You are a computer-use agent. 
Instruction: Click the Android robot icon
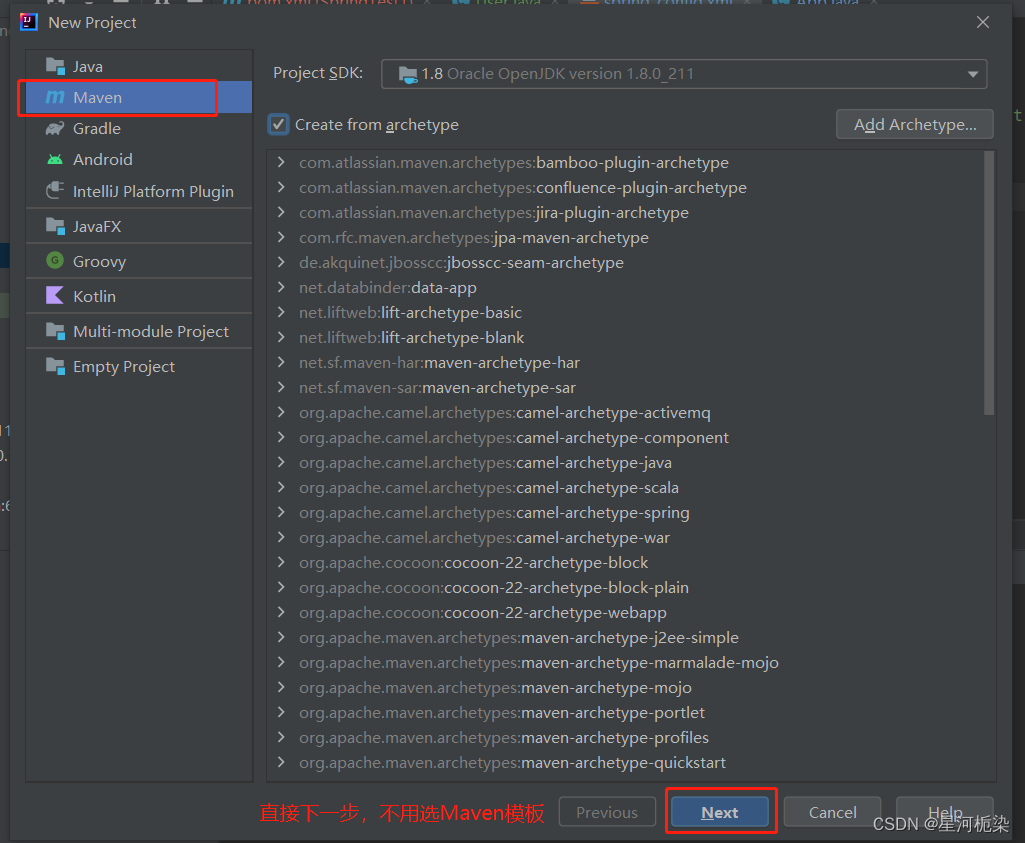pos(56,159)
